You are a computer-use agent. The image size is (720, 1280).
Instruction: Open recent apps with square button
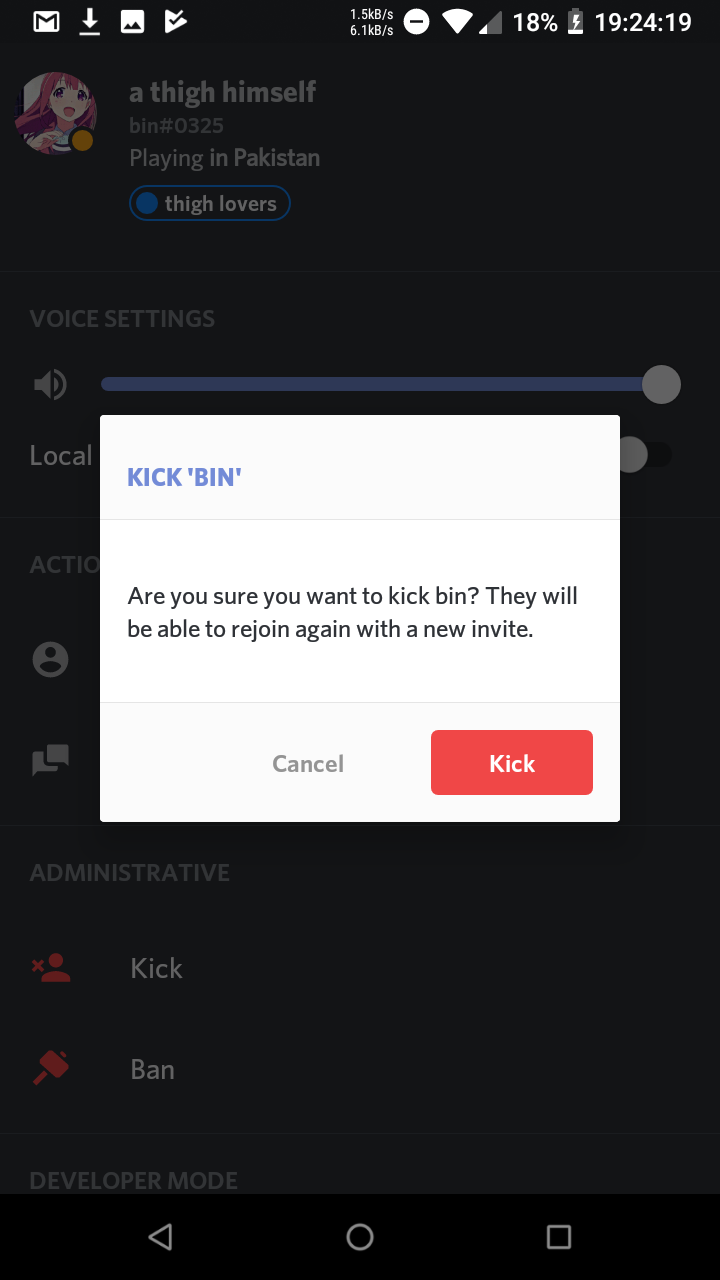559,1237
